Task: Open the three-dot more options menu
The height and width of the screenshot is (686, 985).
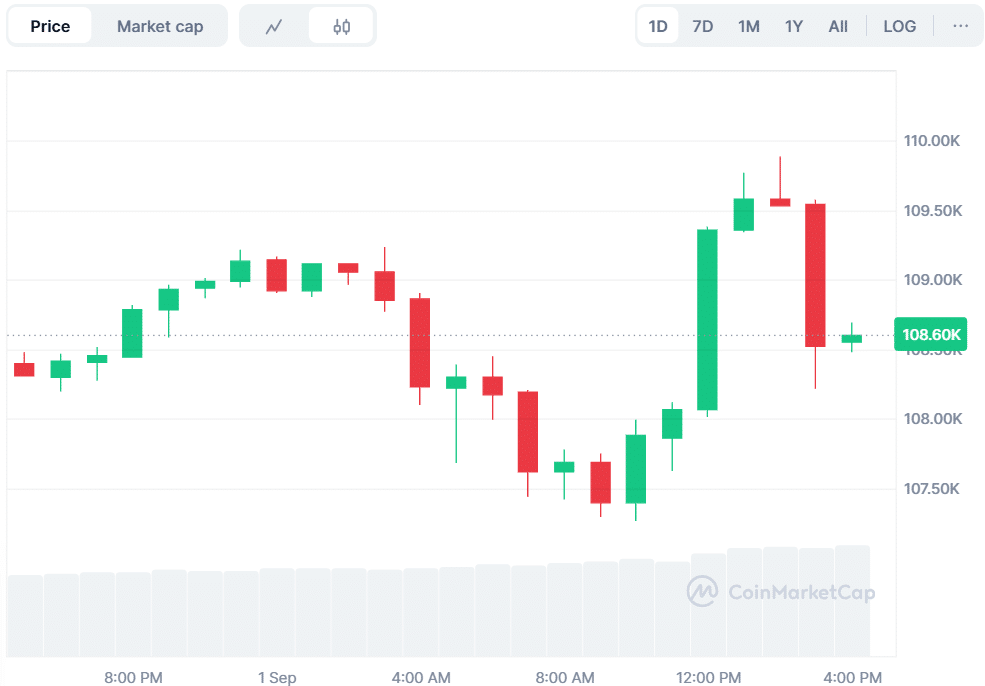Action: tap(961, 26)
